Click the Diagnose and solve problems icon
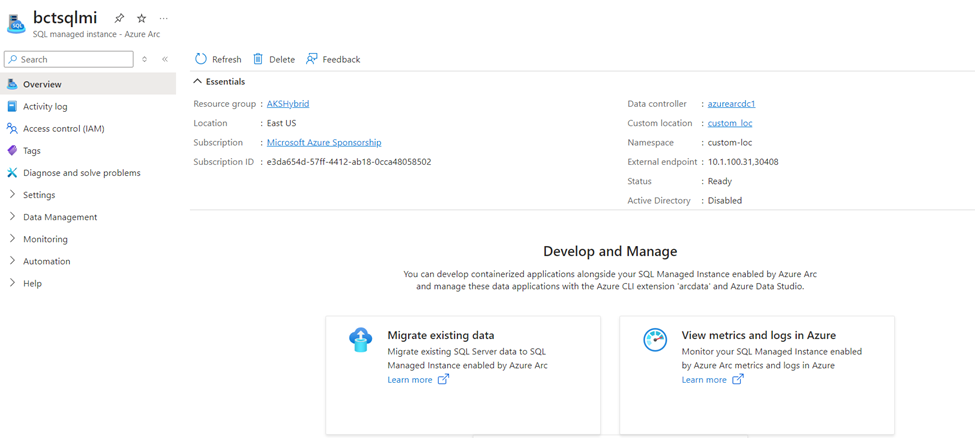Screen dimensions: 975x438 point(12,172)
